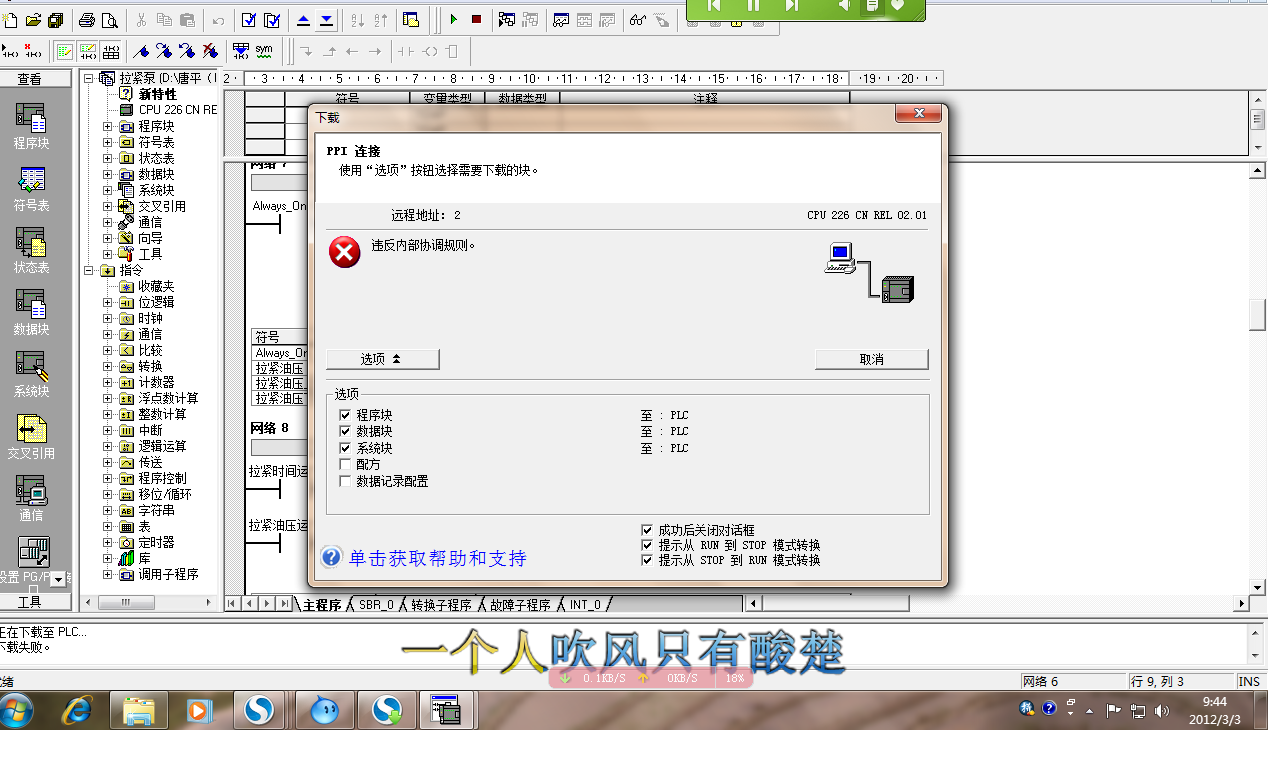This screenshot has width=1280, height=768.
Task: Toggle 提示从 STOP 到 RUN 模式转换 checkbox
Action: [x=647, y=560]
